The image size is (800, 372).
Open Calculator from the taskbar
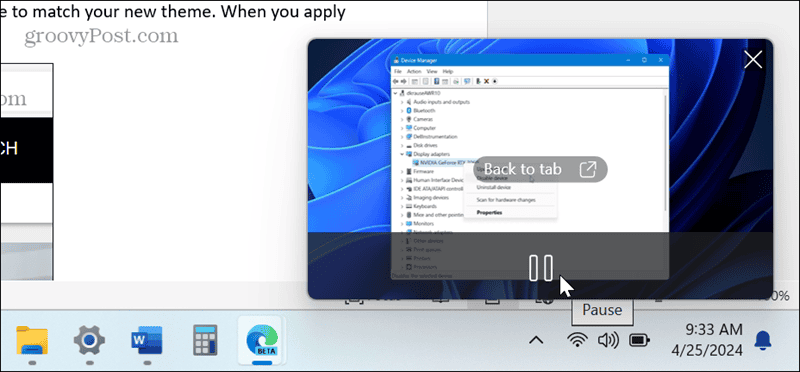click(205, 340)
